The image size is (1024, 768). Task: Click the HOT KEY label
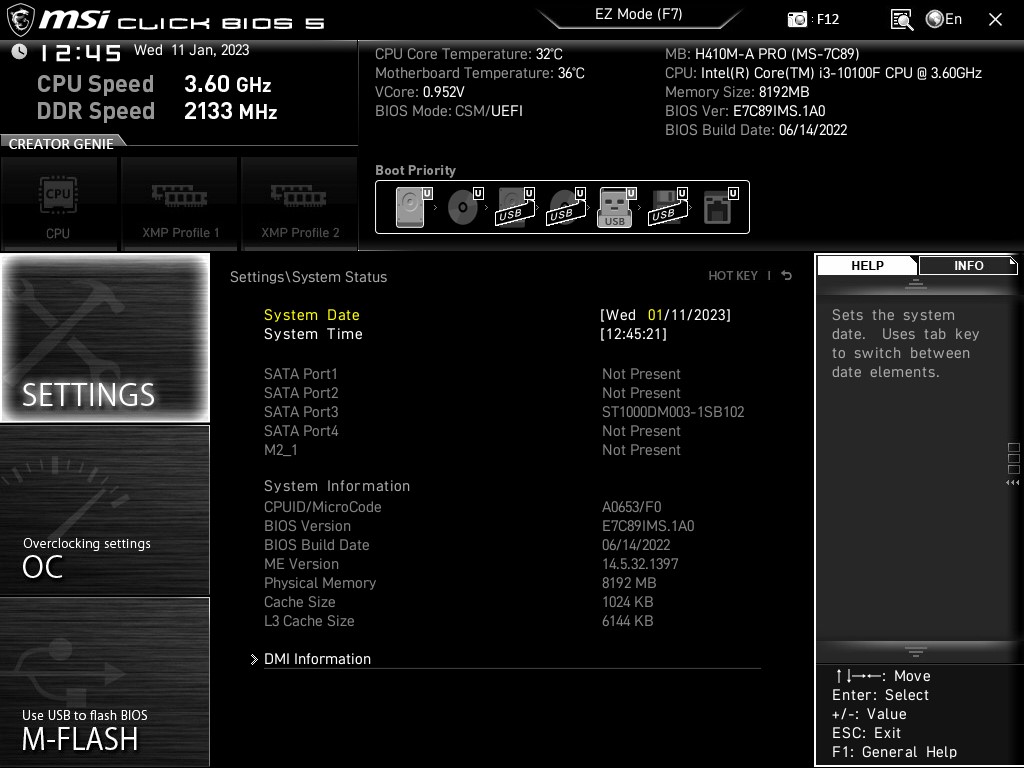[733, 276]
